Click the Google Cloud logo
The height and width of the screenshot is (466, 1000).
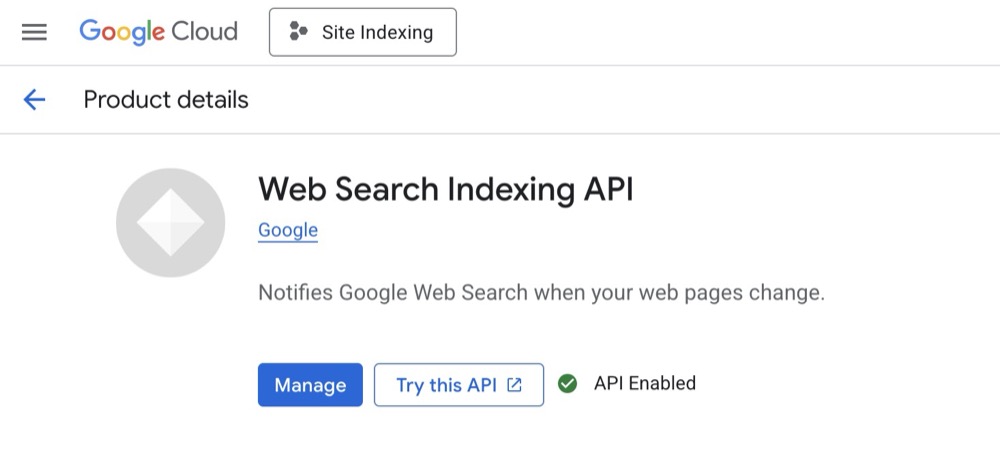158,32
